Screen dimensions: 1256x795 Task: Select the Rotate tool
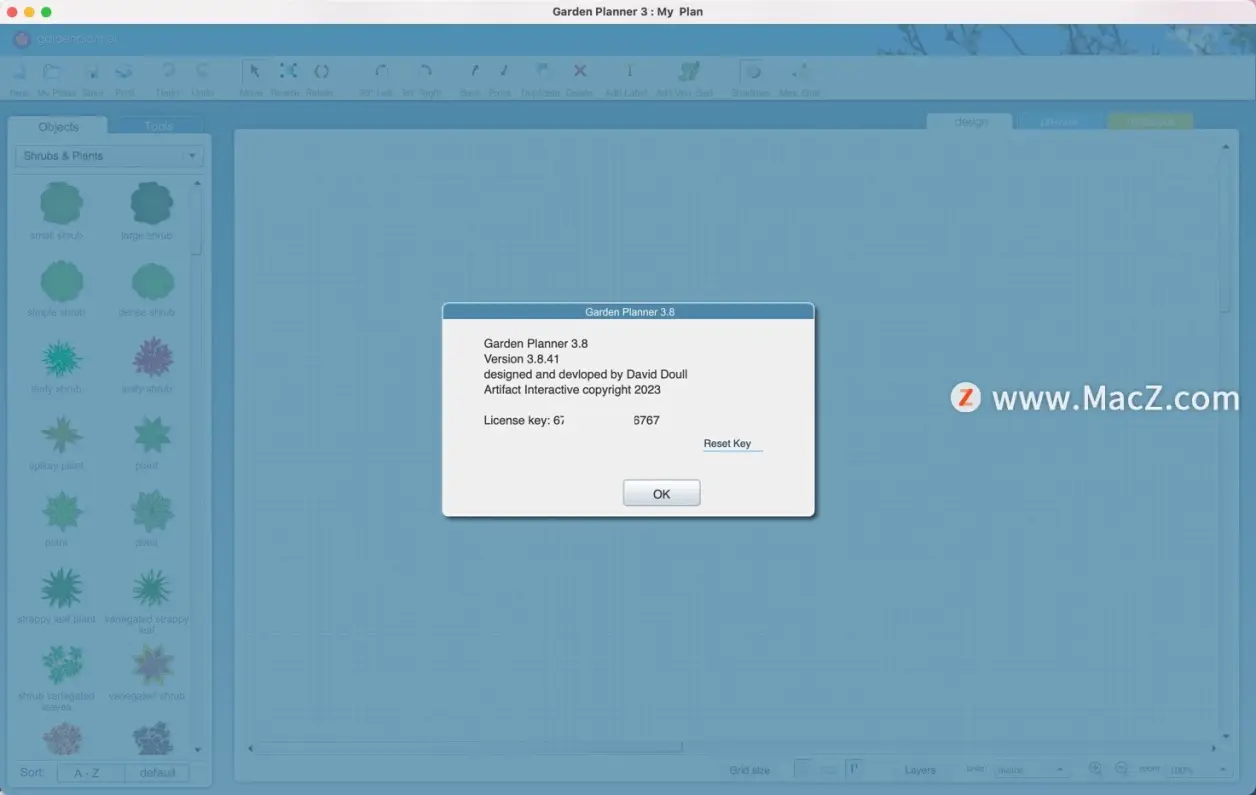321,72
